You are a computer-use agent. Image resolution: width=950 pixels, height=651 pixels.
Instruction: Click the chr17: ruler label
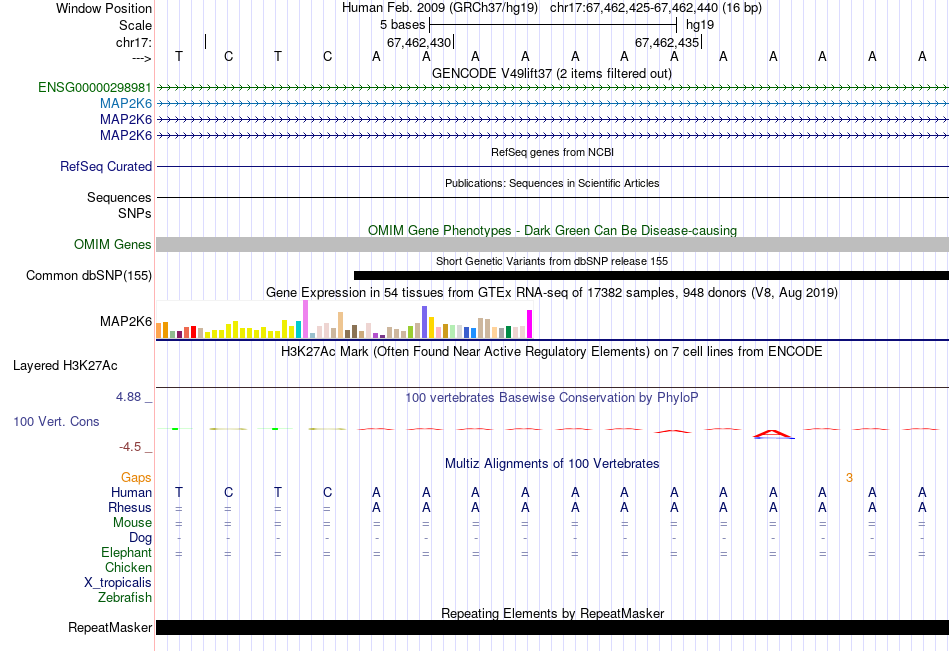(x=134, y=42)
